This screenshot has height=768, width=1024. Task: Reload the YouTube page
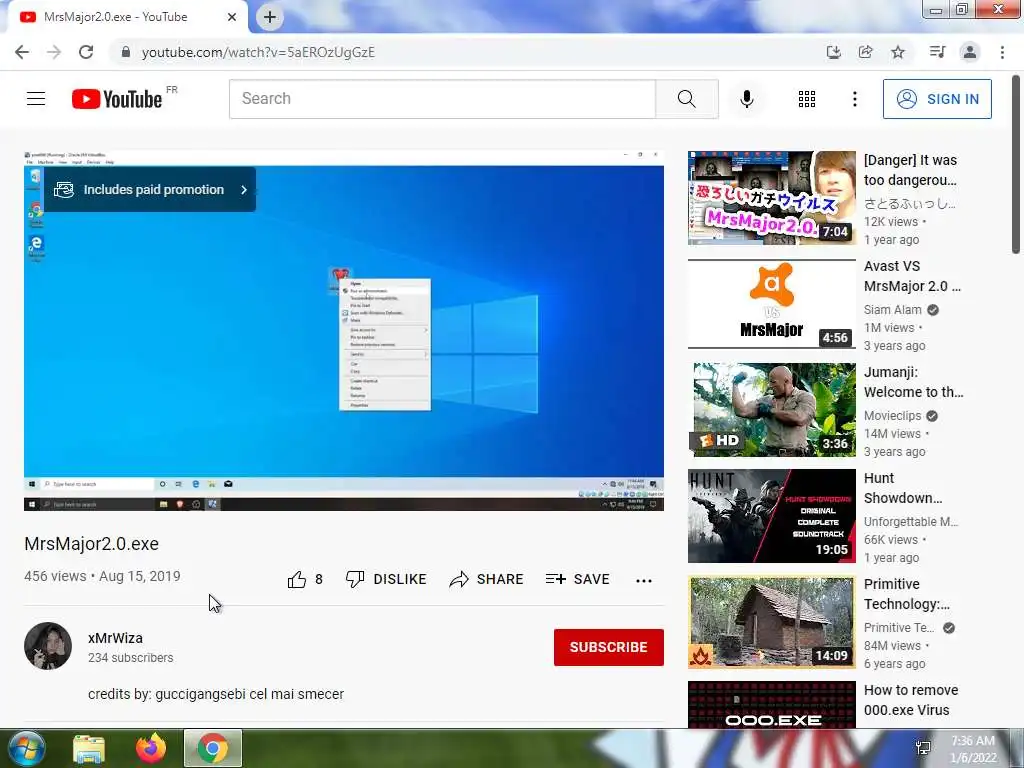86,52
